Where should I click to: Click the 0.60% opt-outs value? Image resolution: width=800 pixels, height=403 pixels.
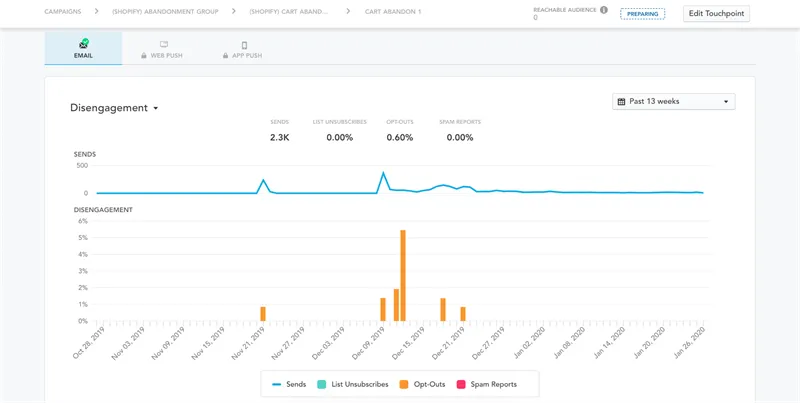pos(399,138)
